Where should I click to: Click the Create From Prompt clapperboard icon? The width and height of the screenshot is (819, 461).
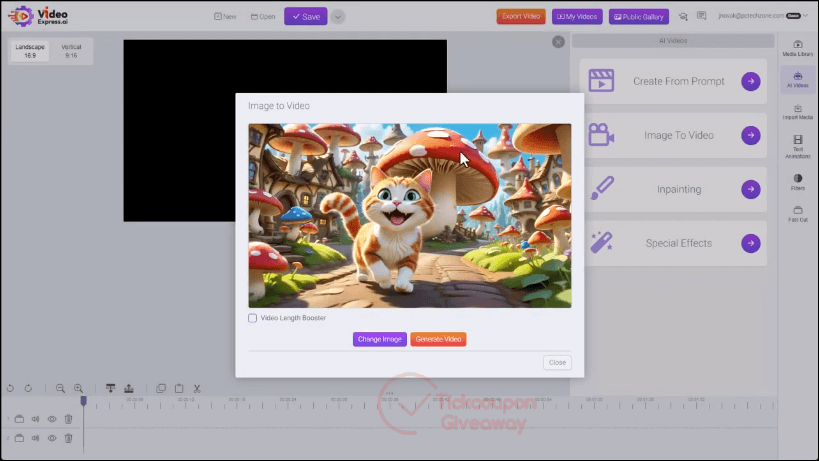[x=601, y=80]
